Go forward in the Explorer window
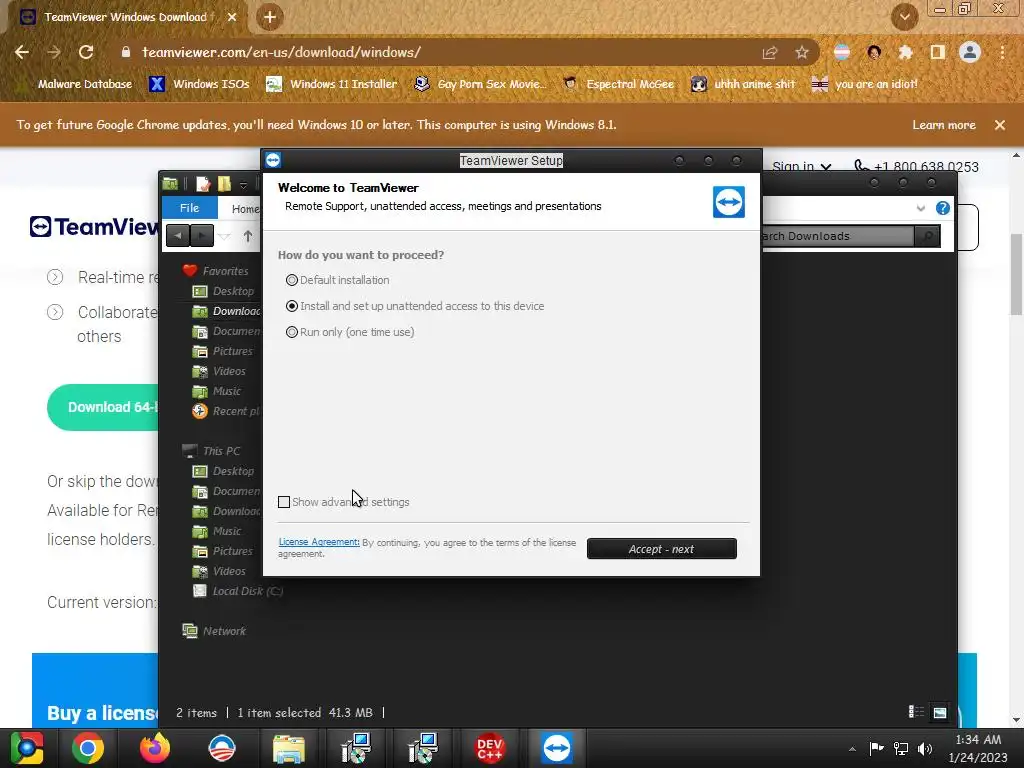This screenshot has width=1024, height=768. point(202,235)
